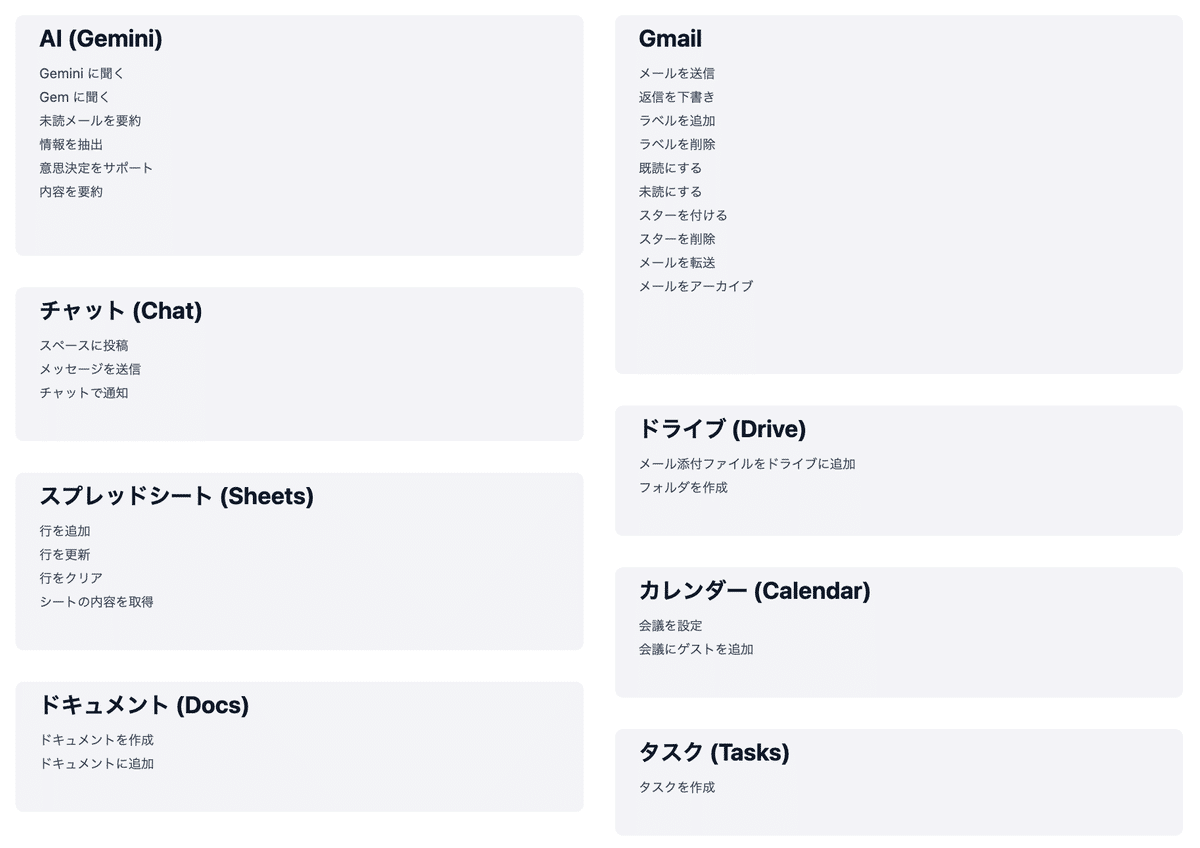The image size is (1200, 848).
Task: Click 'メール添付ファイルをドライブに追加' action
Action: click(x=747, y=464)
